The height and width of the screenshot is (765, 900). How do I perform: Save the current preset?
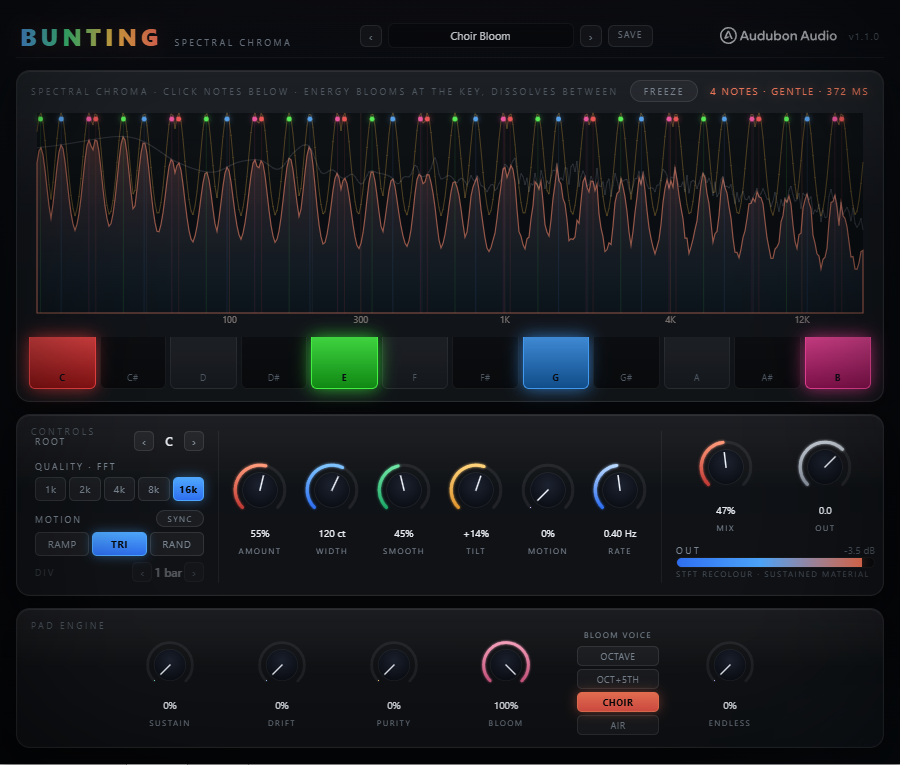(630, 35)
